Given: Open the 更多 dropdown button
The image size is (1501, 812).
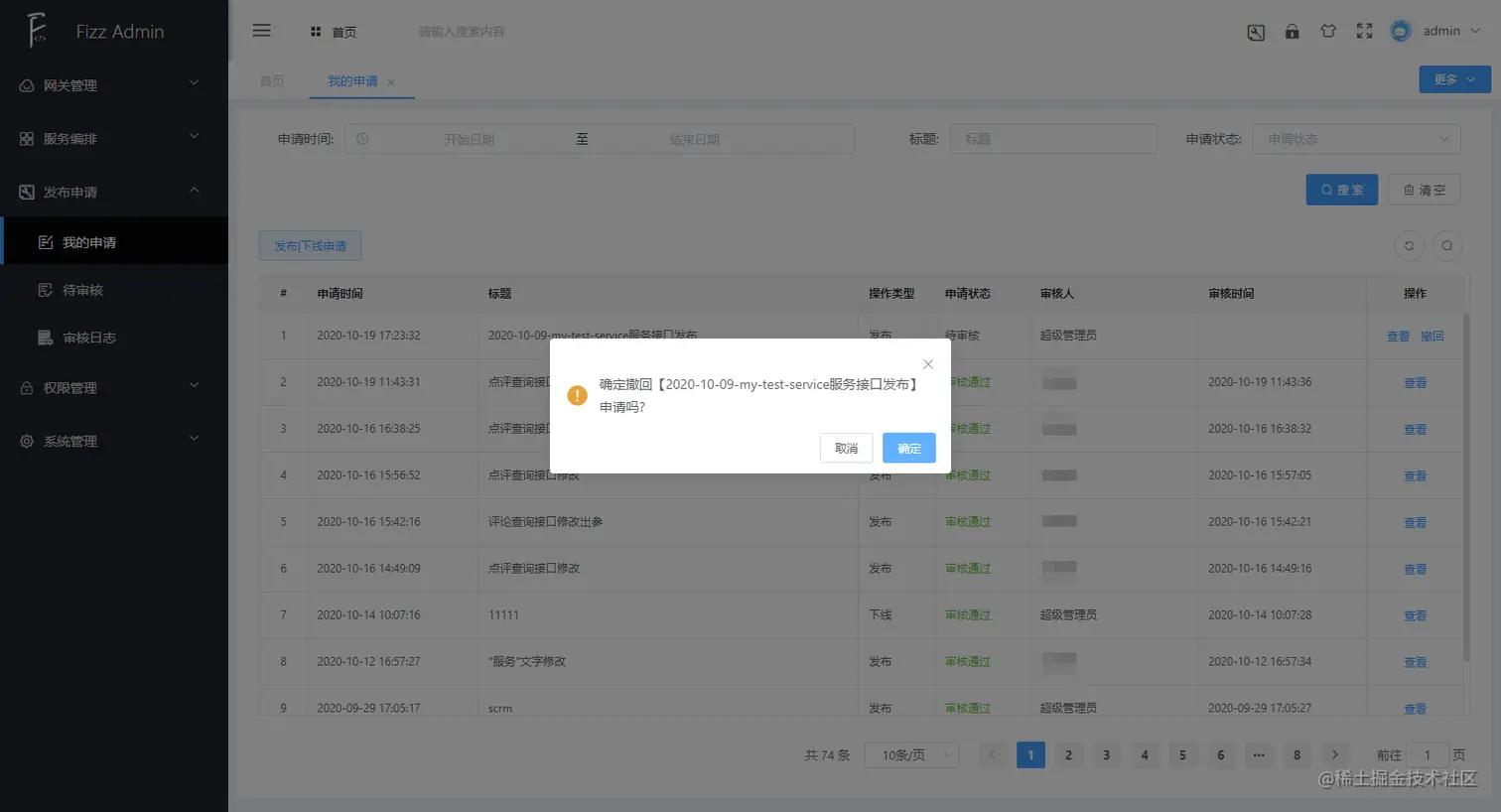Looking at the screenshot, I should pyautogui.click(x=1454, y=79).
